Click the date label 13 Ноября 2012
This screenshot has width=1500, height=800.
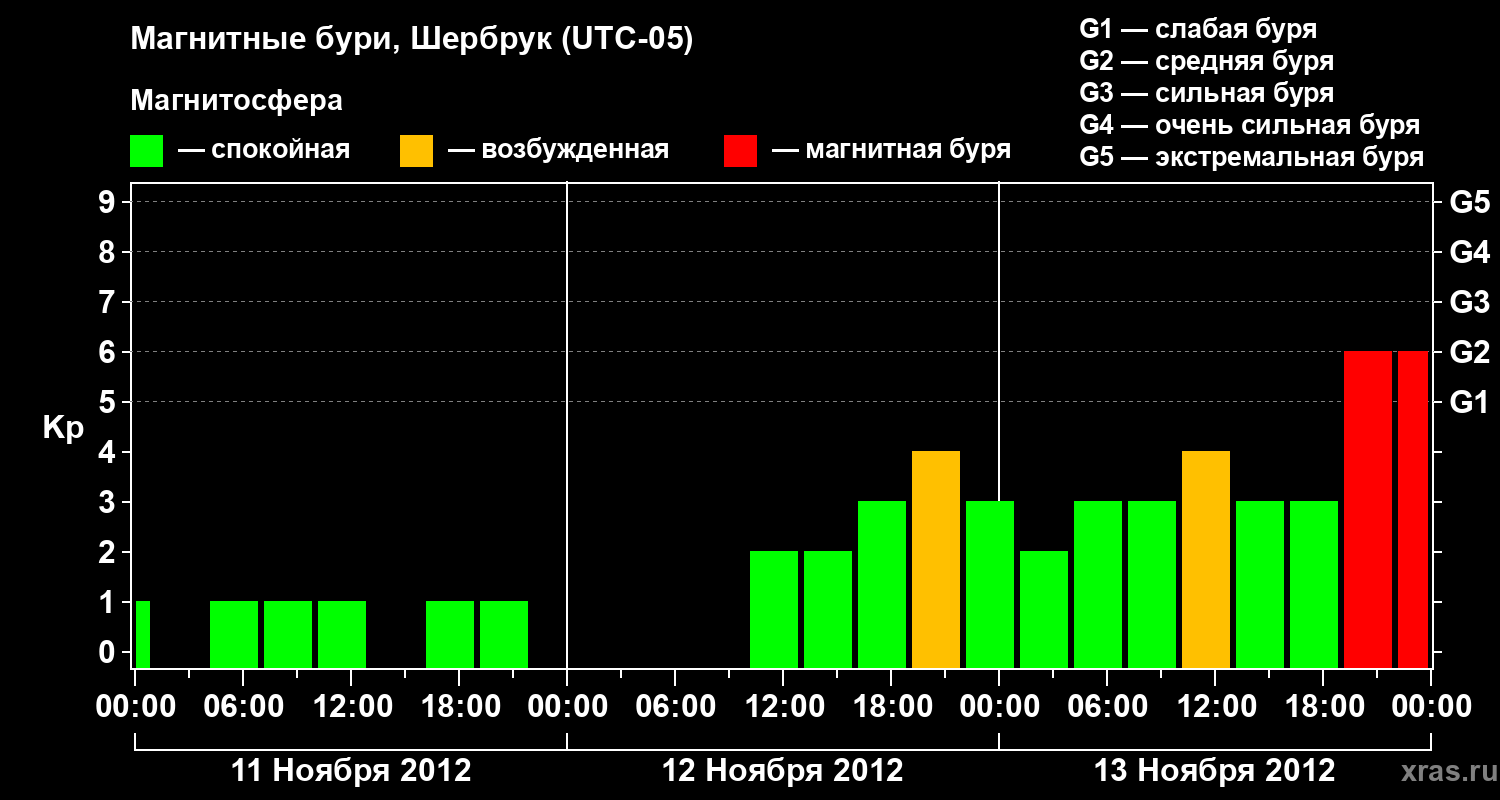tap(1215, 770)
